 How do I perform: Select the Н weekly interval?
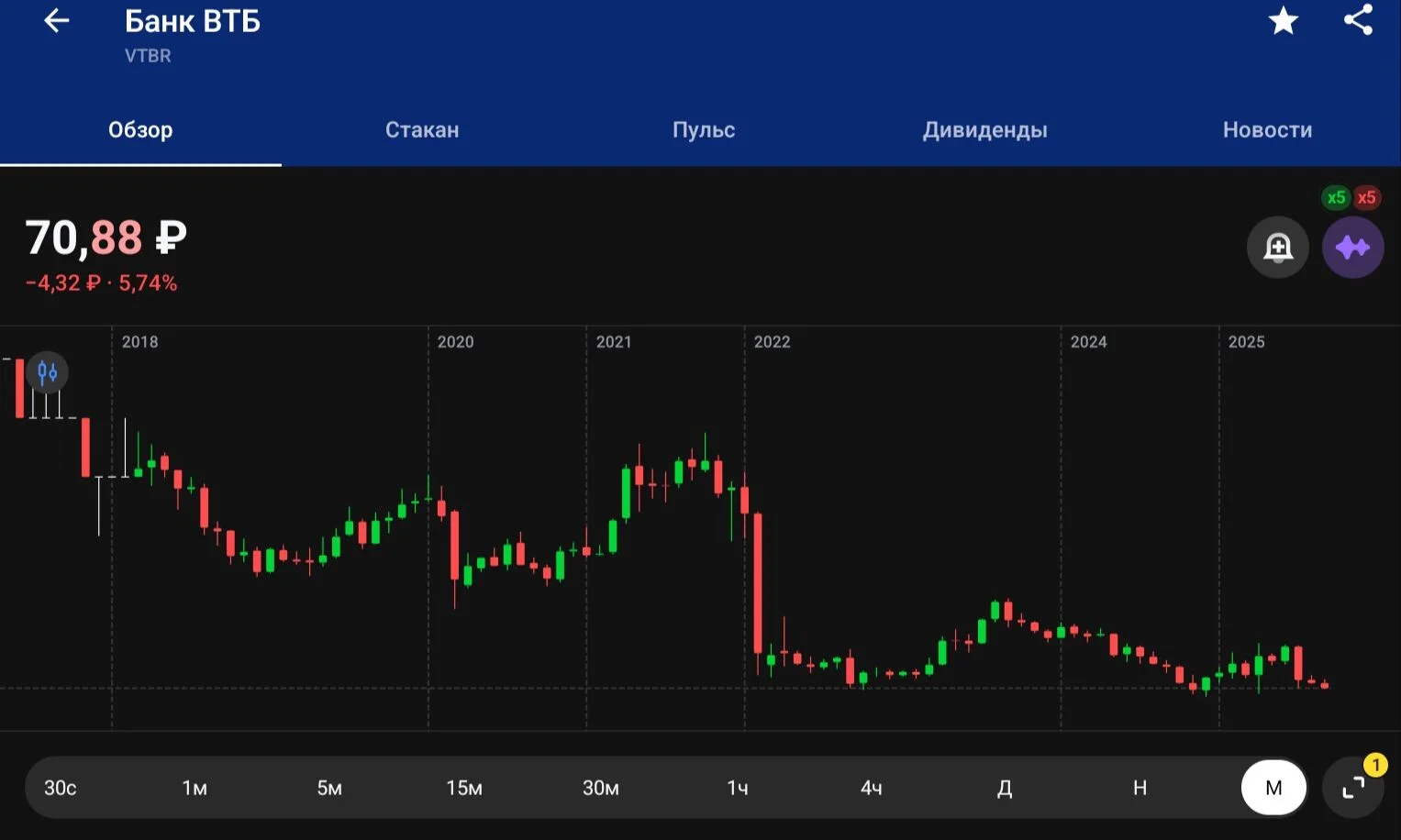1140,788
